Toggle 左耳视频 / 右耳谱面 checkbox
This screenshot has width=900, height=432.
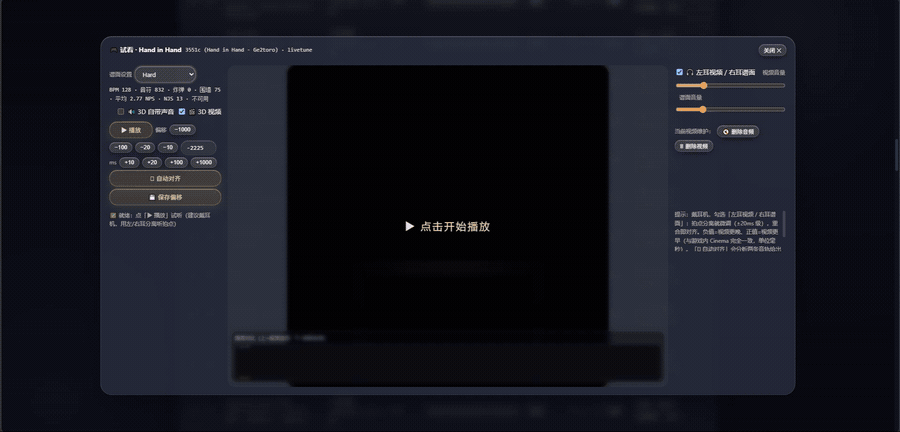coord(680,72)
